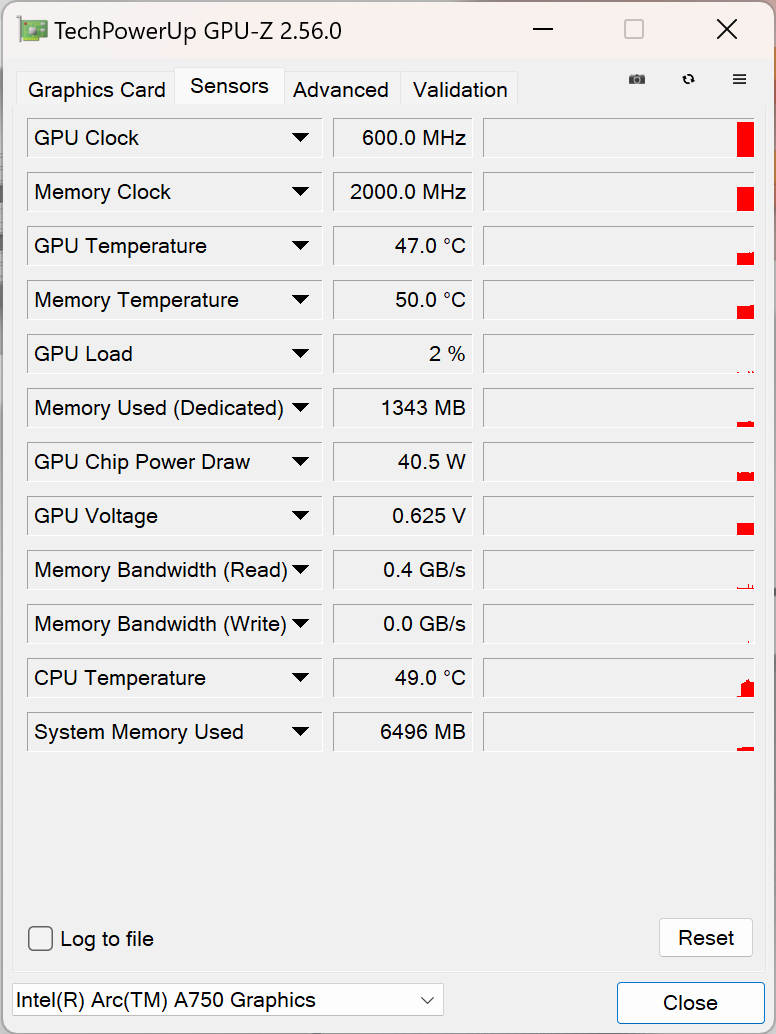This screenshot has height=1034, width=776.
Task: Maximize the GPU-Z window
Action: click(634, 30)
